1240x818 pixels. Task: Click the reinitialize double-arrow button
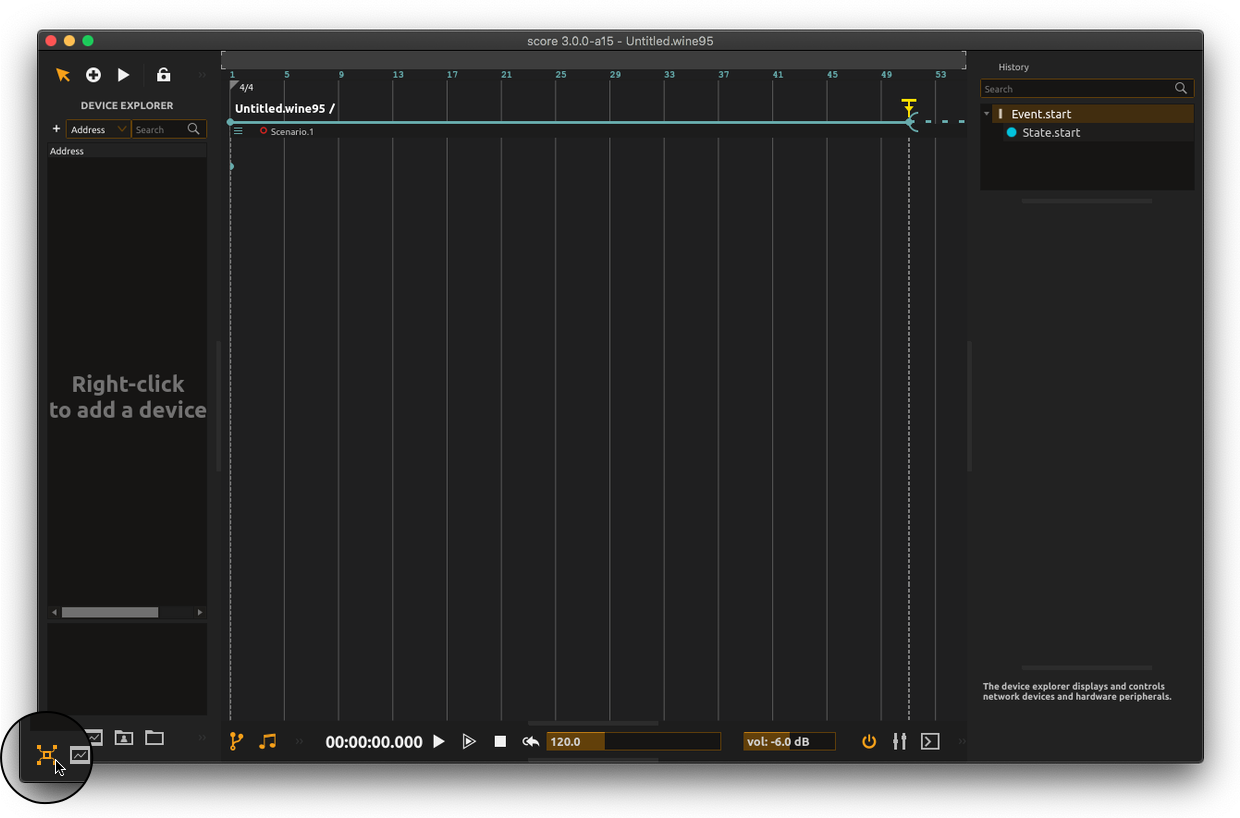click(x=531, y=741)
